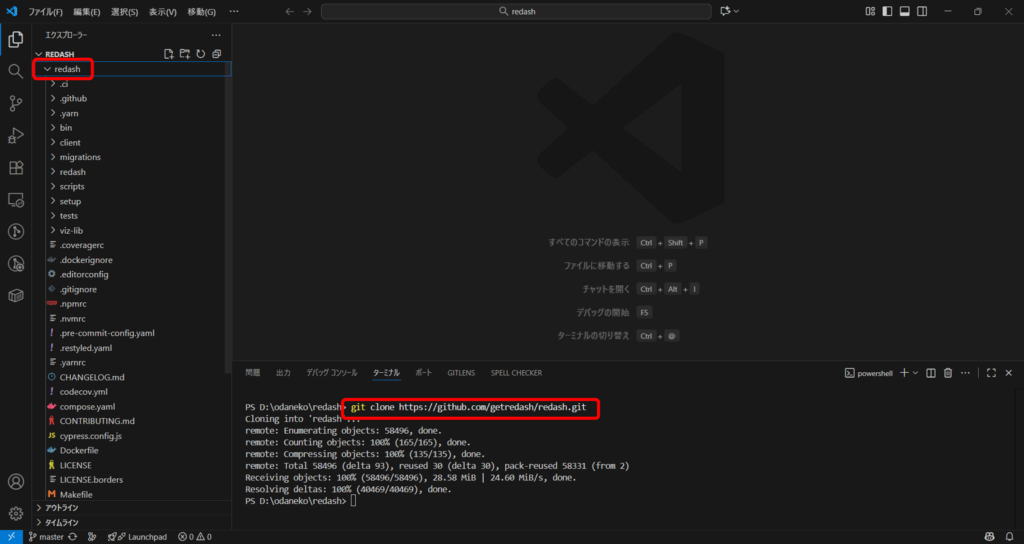
Task: Open the Manage settings gear icon
Action: coord(15,514)
